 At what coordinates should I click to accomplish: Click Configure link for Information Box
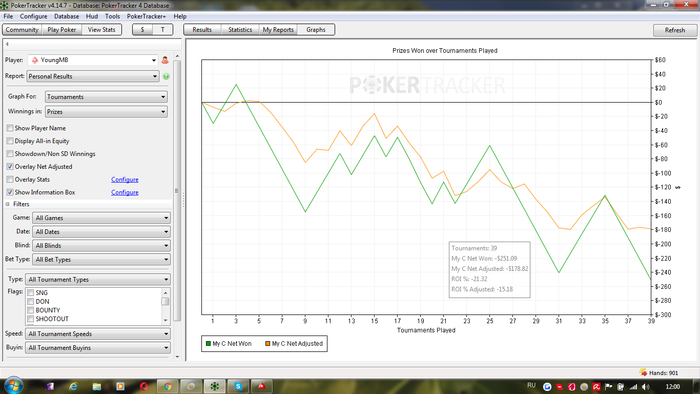(x=125, y=192)
